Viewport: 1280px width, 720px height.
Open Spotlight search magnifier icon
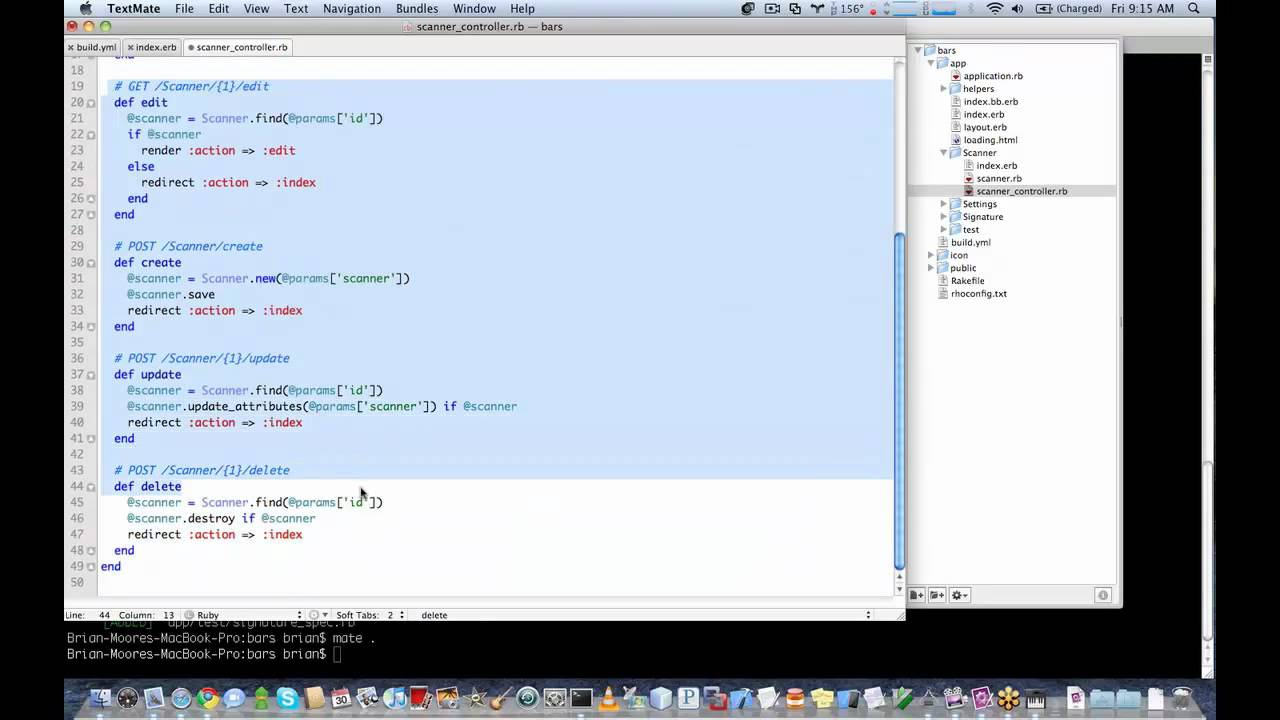(x=1194, y=8)
